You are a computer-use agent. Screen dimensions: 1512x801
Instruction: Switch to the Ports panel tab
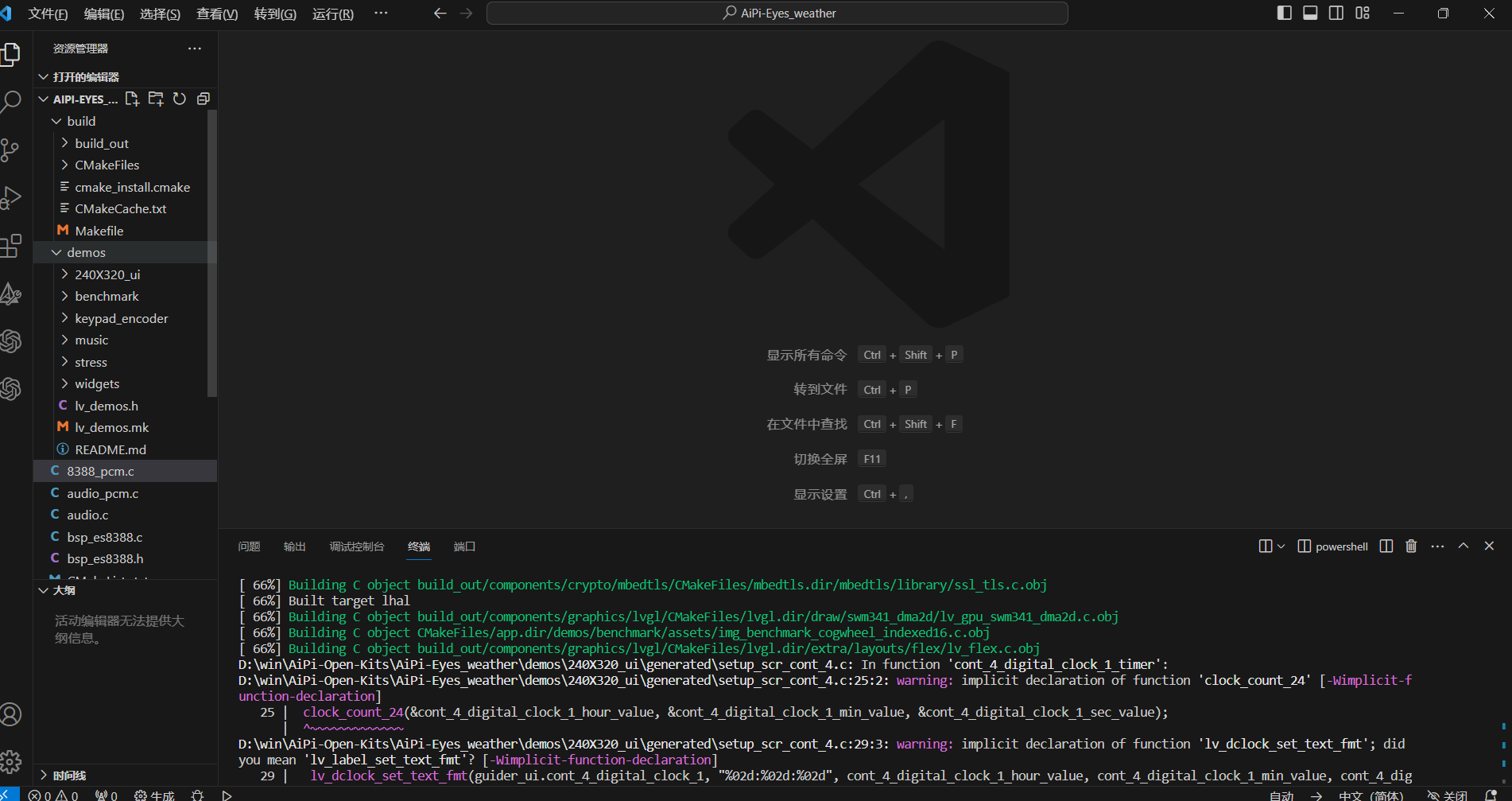tap(464, 546)
